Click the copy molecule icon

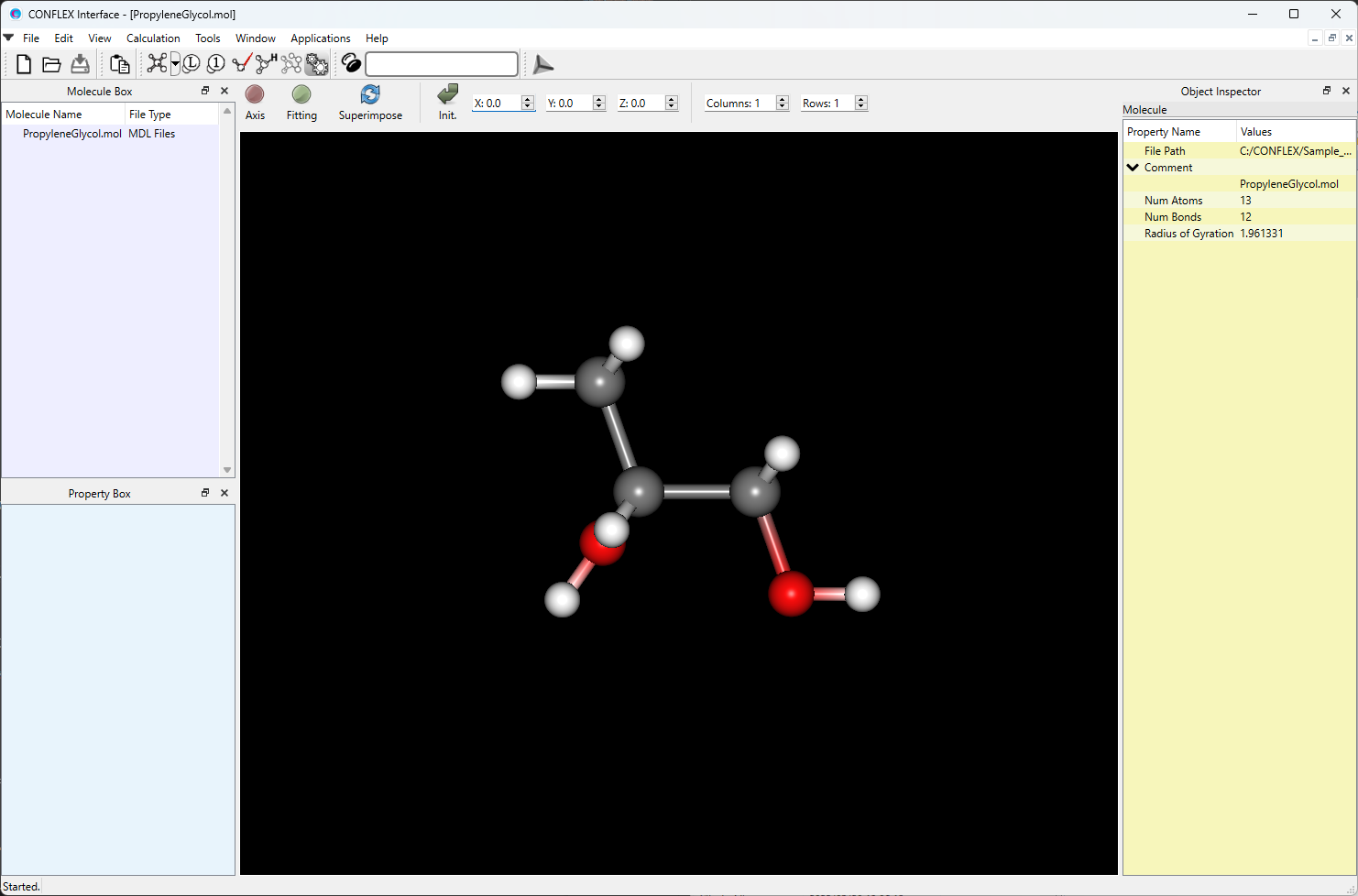[119, 64]
